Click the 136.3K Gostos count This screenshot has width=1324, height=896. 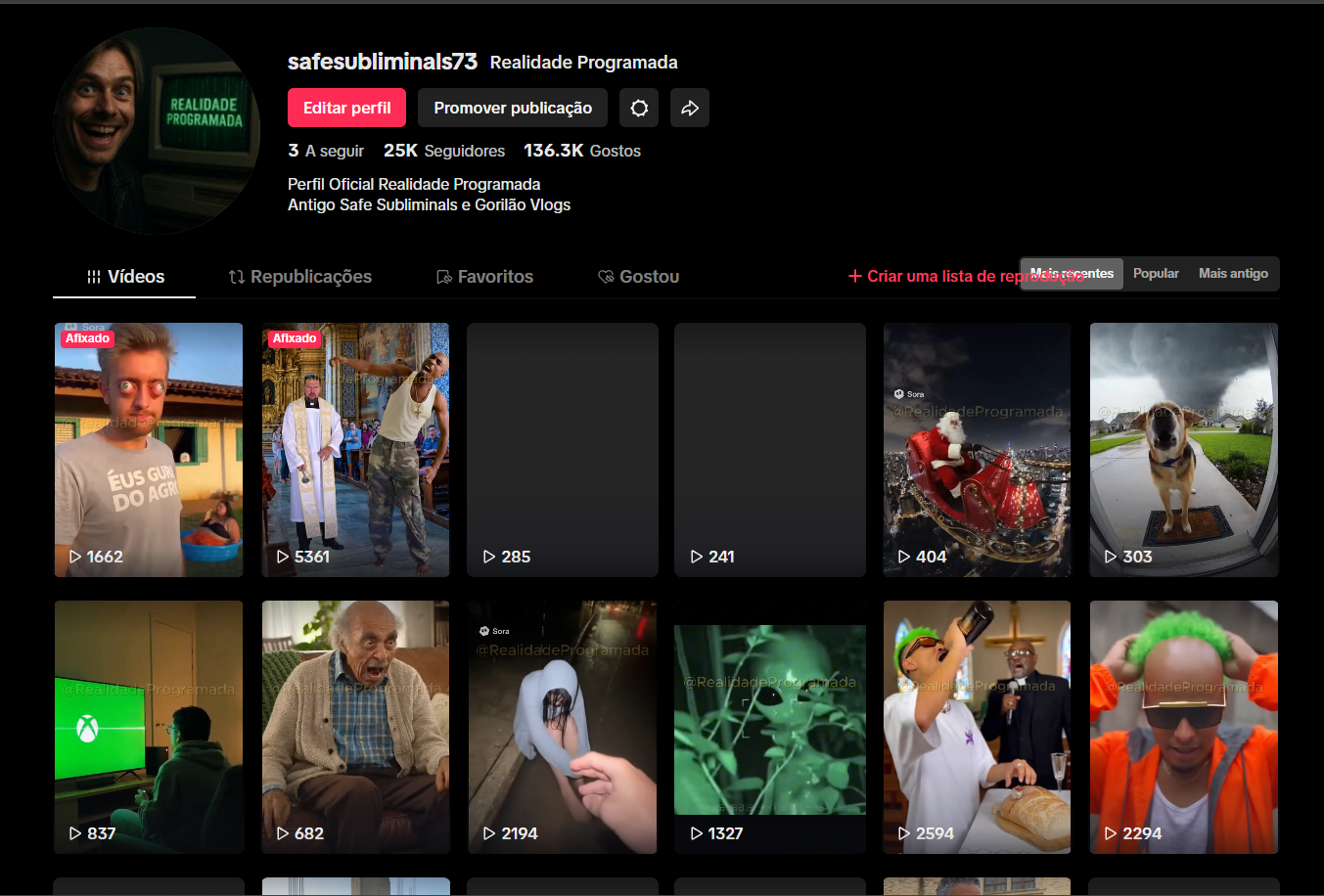pos(582,151)
